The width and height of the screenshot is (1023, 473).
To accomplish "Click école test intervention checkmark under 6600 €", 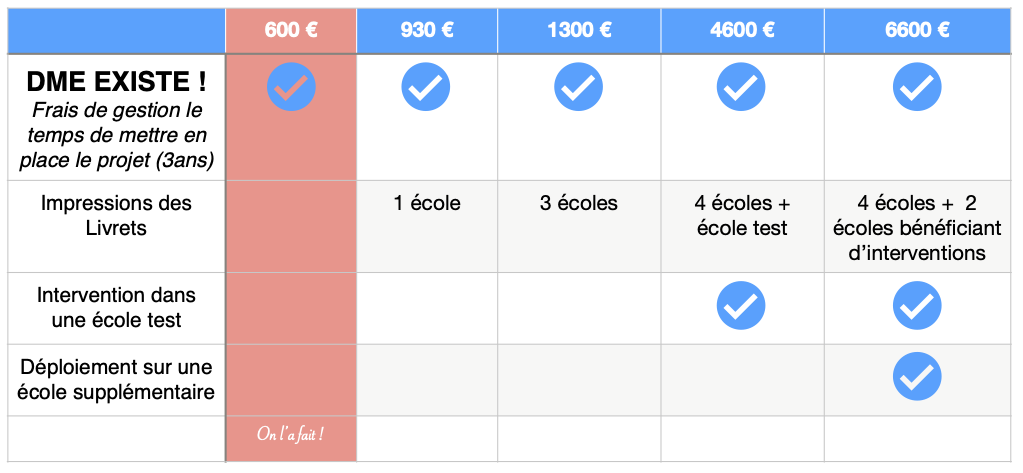I will [917, 305].
